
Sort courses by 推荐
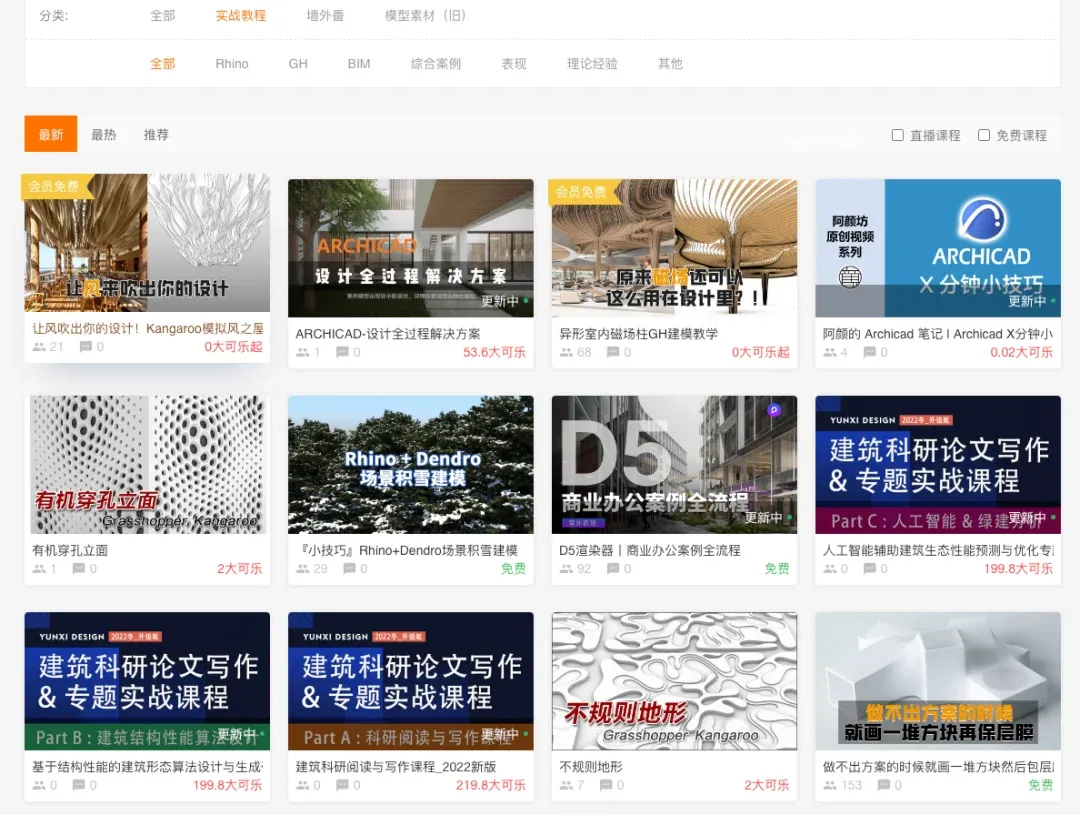point(156,134)
